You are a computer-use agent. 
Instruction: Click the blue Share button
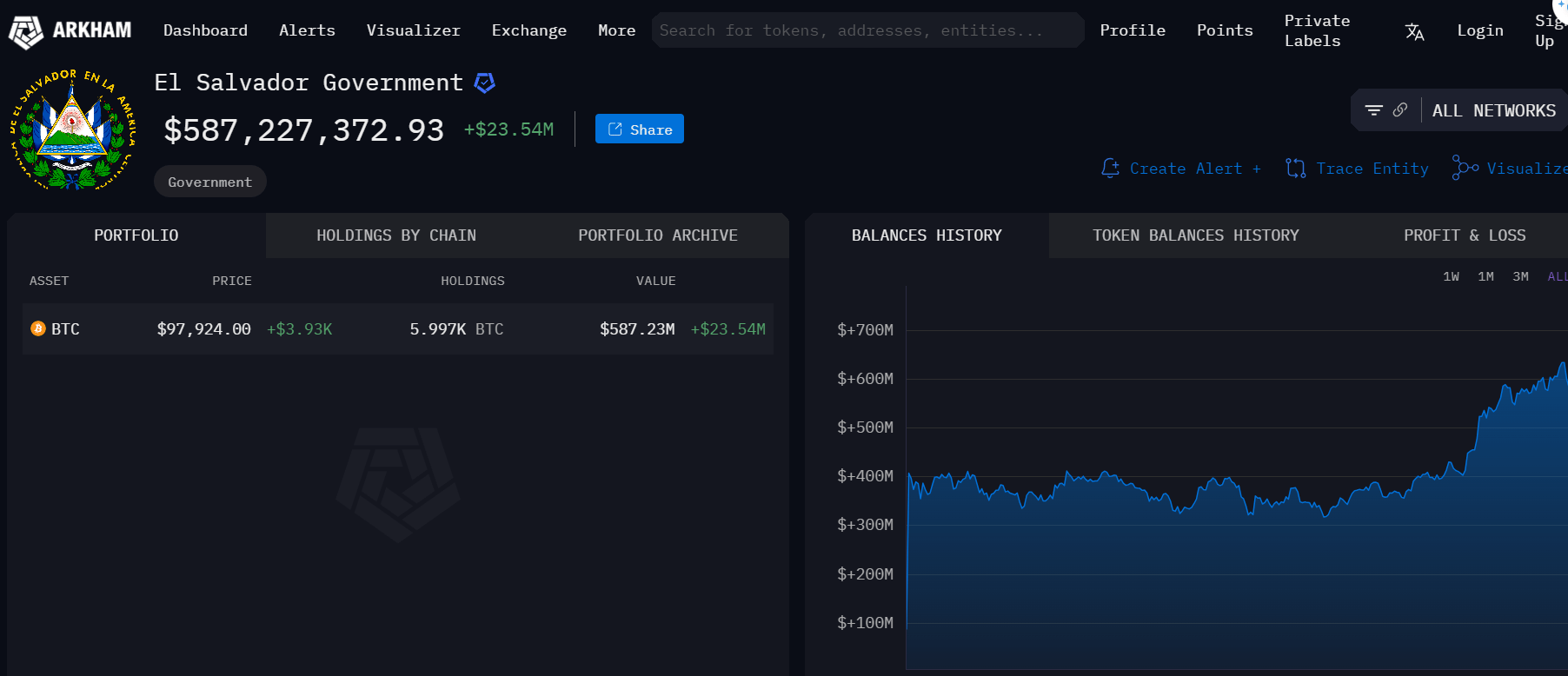[640, 129]
